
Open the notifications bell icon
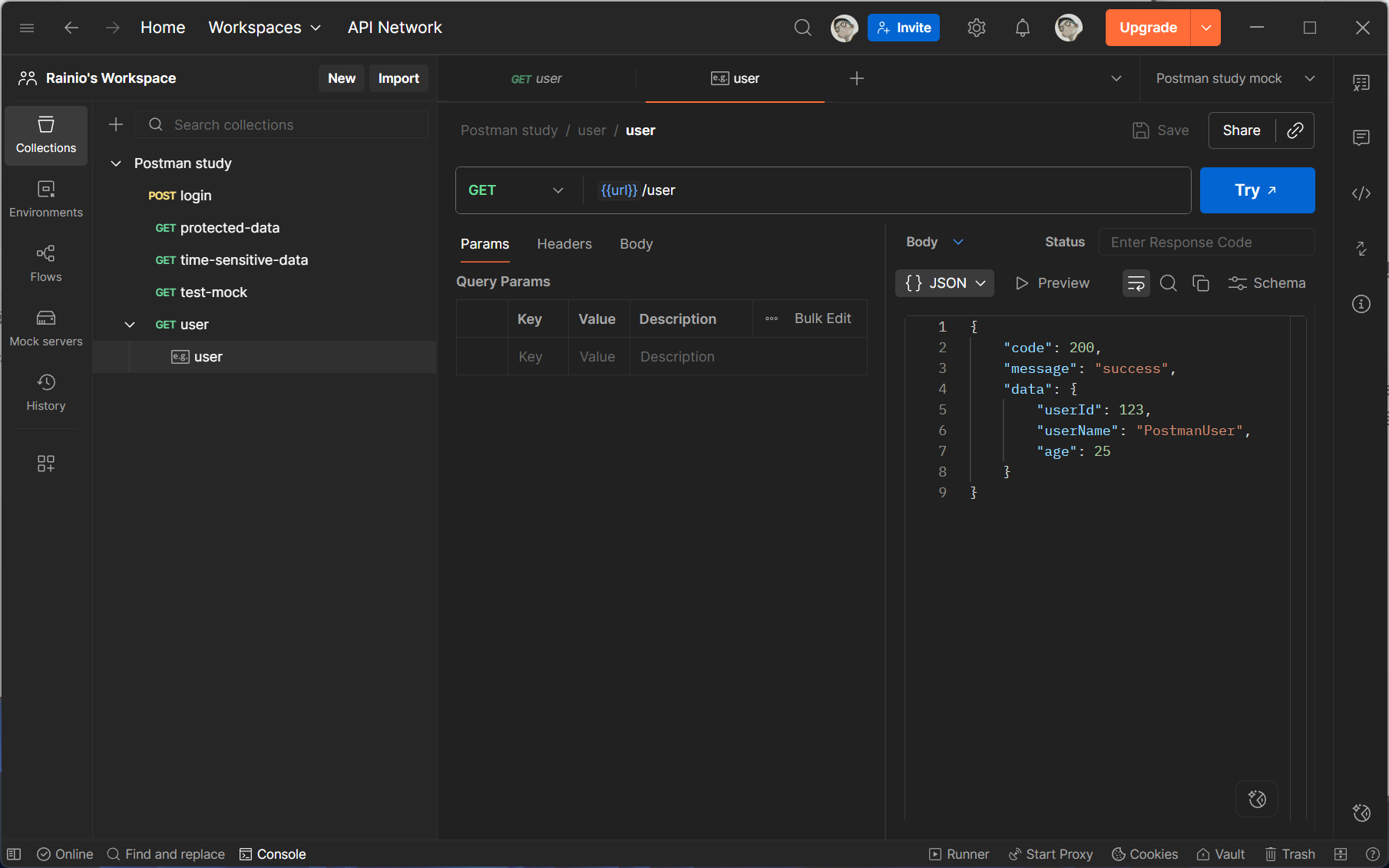1022,28
